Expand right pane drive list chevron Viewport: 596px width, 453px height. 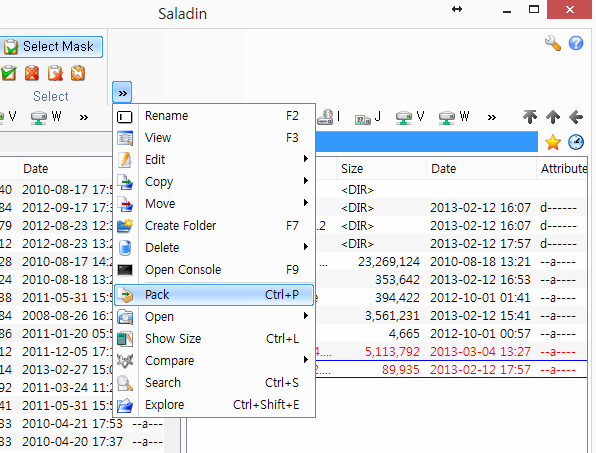point(491,117)
